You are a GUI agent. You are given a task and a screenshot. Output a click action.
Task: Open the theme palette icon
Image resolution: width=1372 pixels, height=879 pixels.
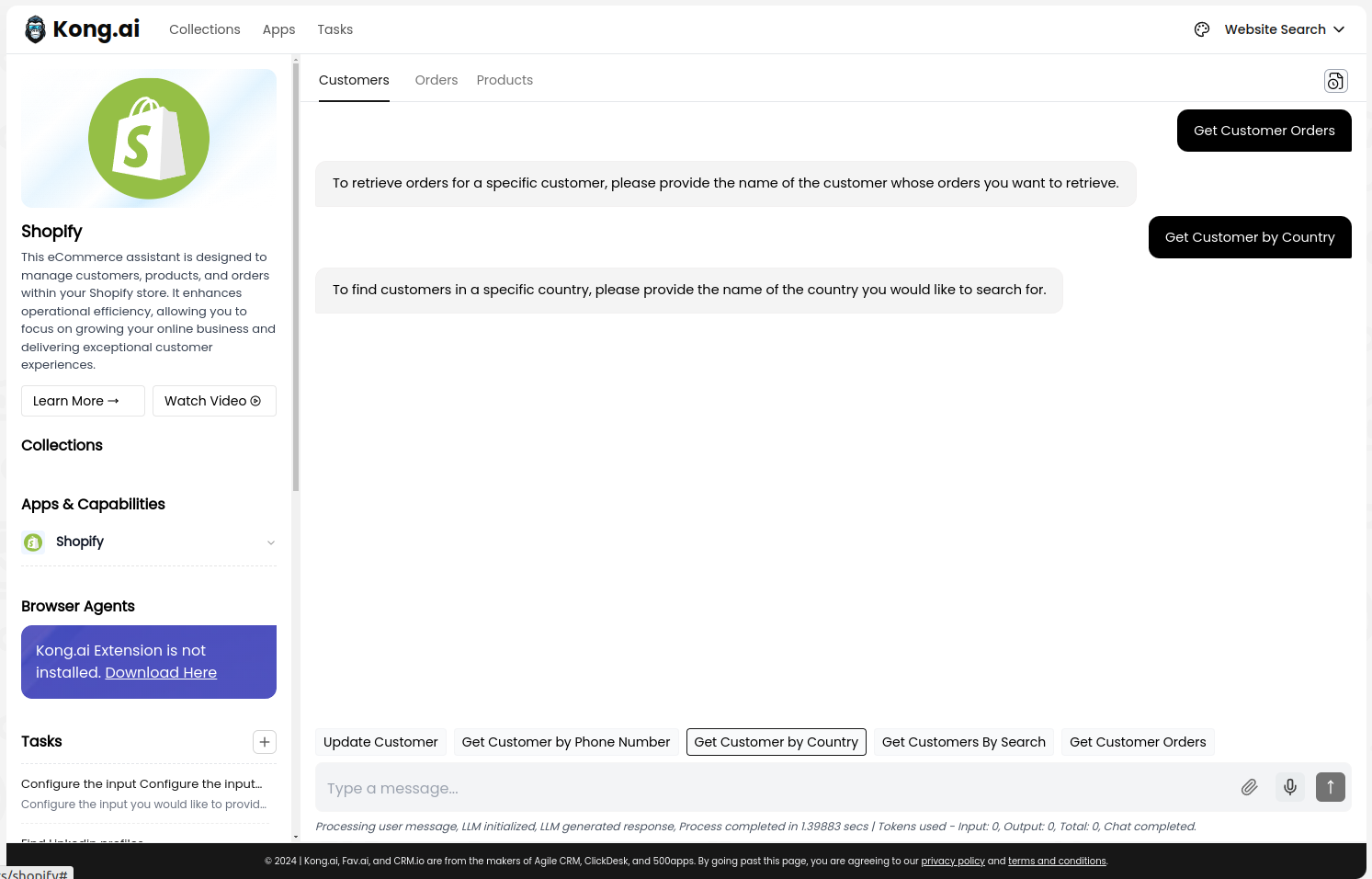pos(1202,29)
